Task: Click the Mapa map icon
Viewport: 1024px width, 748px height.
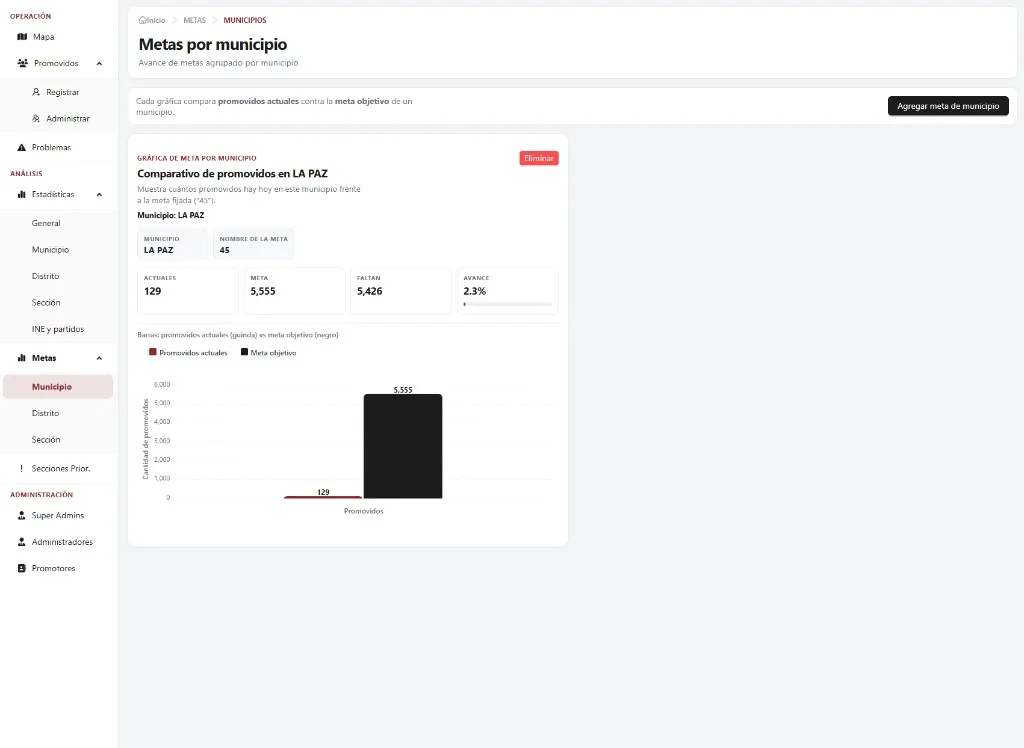Action: pyautogui.click(x=22, y=37)
